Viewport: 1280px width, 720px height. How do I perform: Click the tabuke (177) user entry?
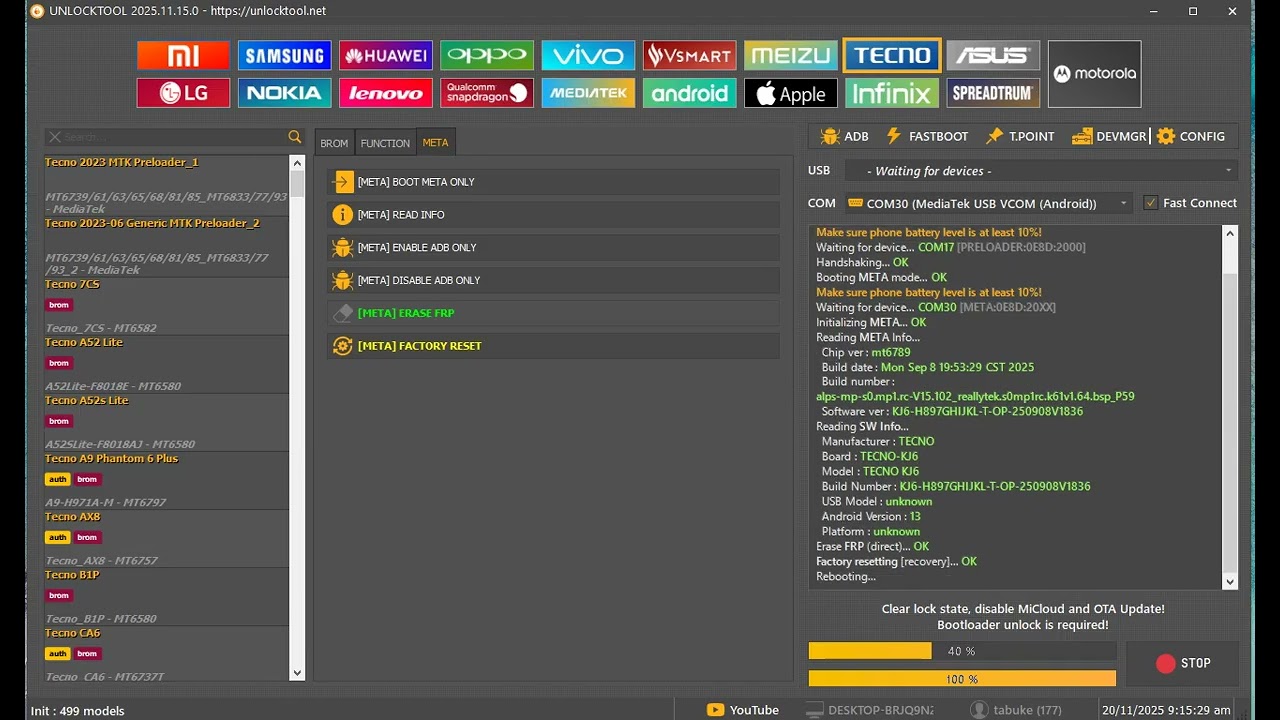click(1014, 710)
